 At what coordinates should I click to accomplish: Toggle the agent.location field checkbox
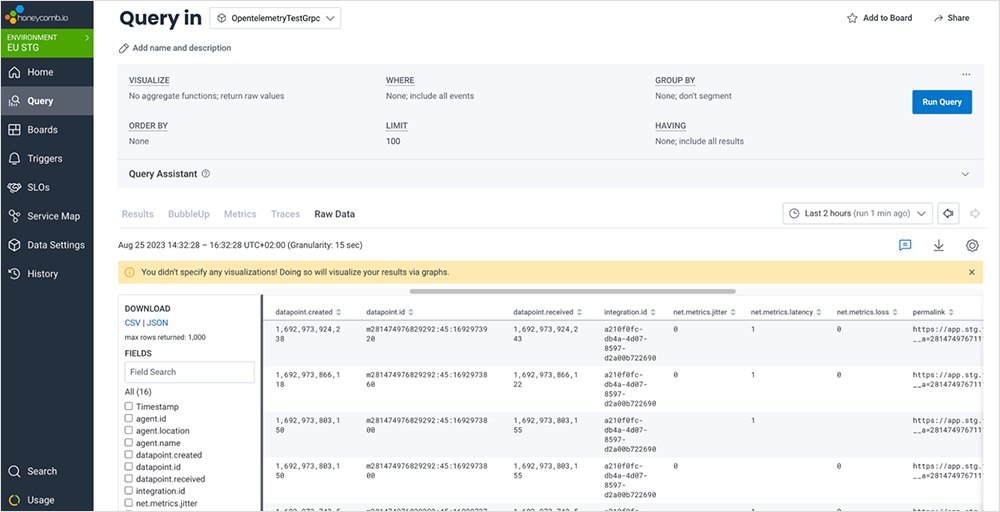click(129, 431)
